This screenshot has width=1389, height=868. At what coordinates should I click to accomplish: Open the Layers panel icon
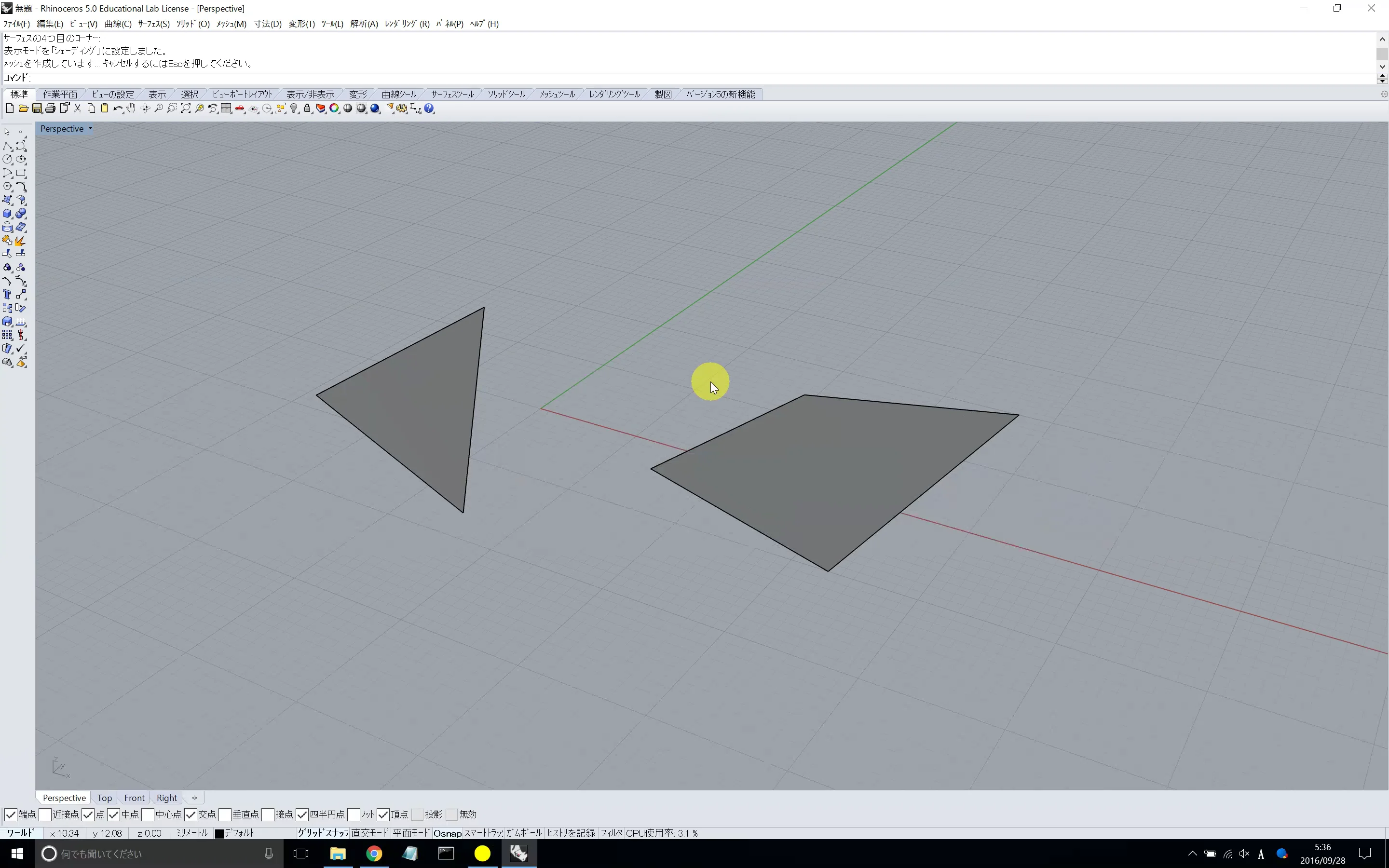click(x=321, y=108)
